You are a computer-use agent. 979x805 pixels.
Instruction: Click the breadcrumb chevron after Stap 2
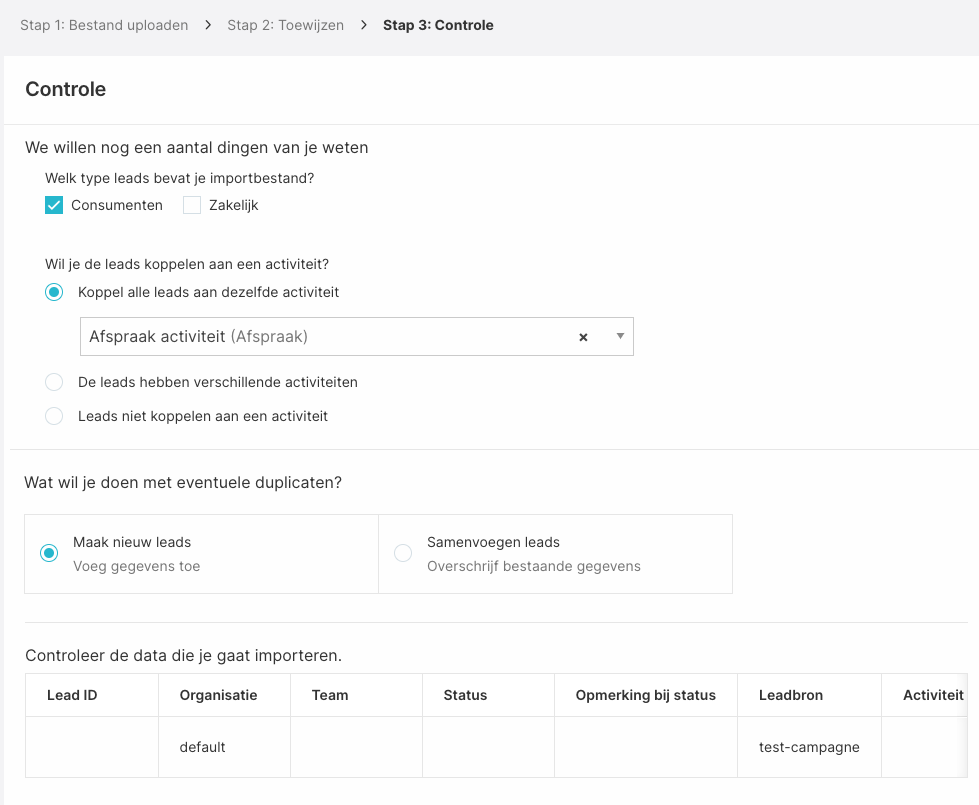363,25
